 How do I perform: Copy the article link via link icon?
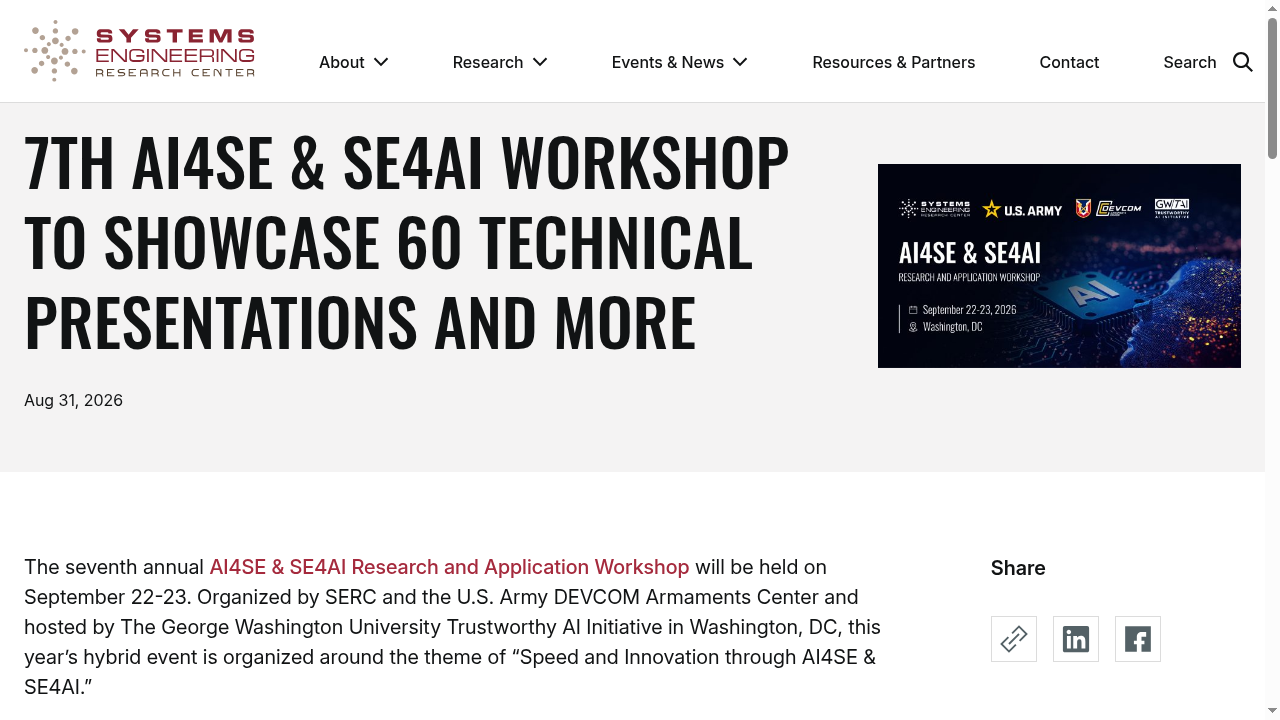coord(1014,639)
